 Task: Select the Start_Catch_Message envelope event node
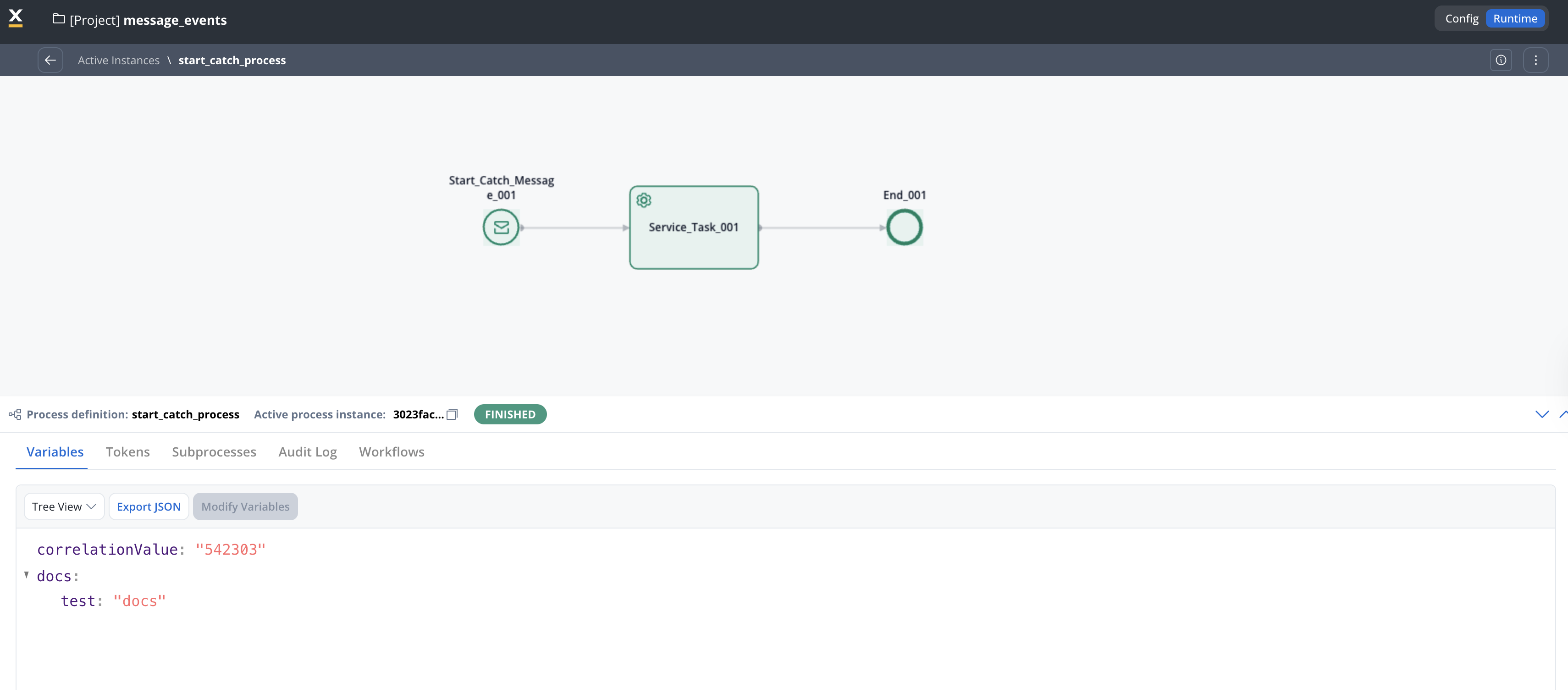coord(500,227)
